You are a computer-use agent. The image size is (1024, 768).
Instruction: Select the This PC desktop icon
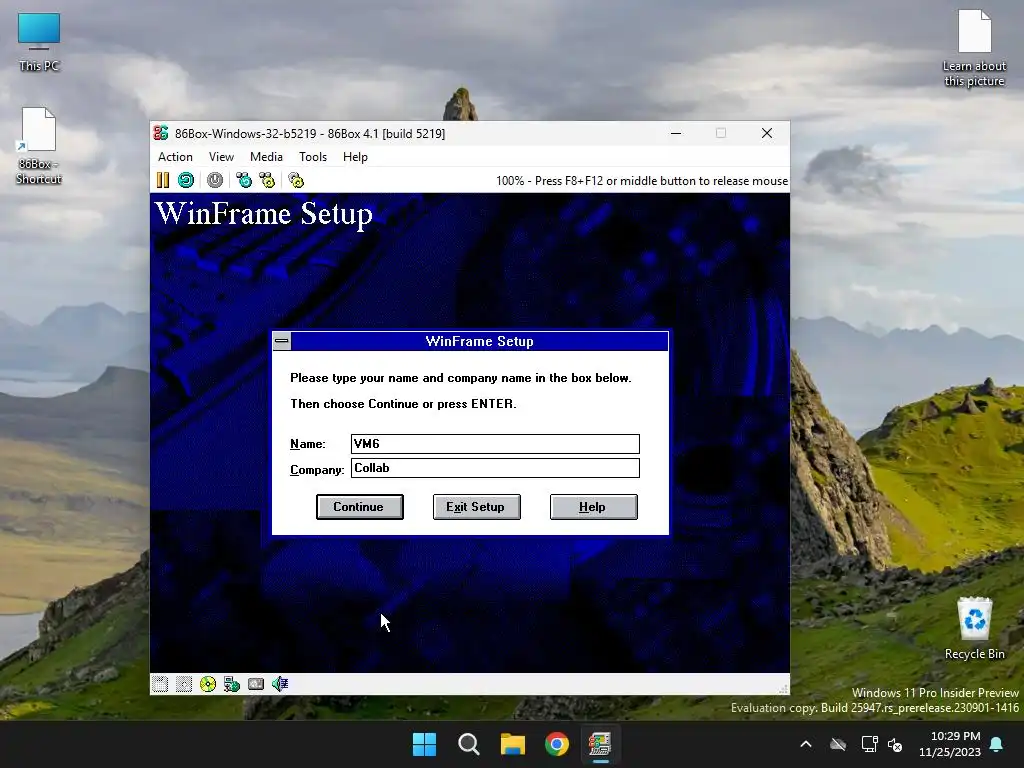tap(39, 42)
